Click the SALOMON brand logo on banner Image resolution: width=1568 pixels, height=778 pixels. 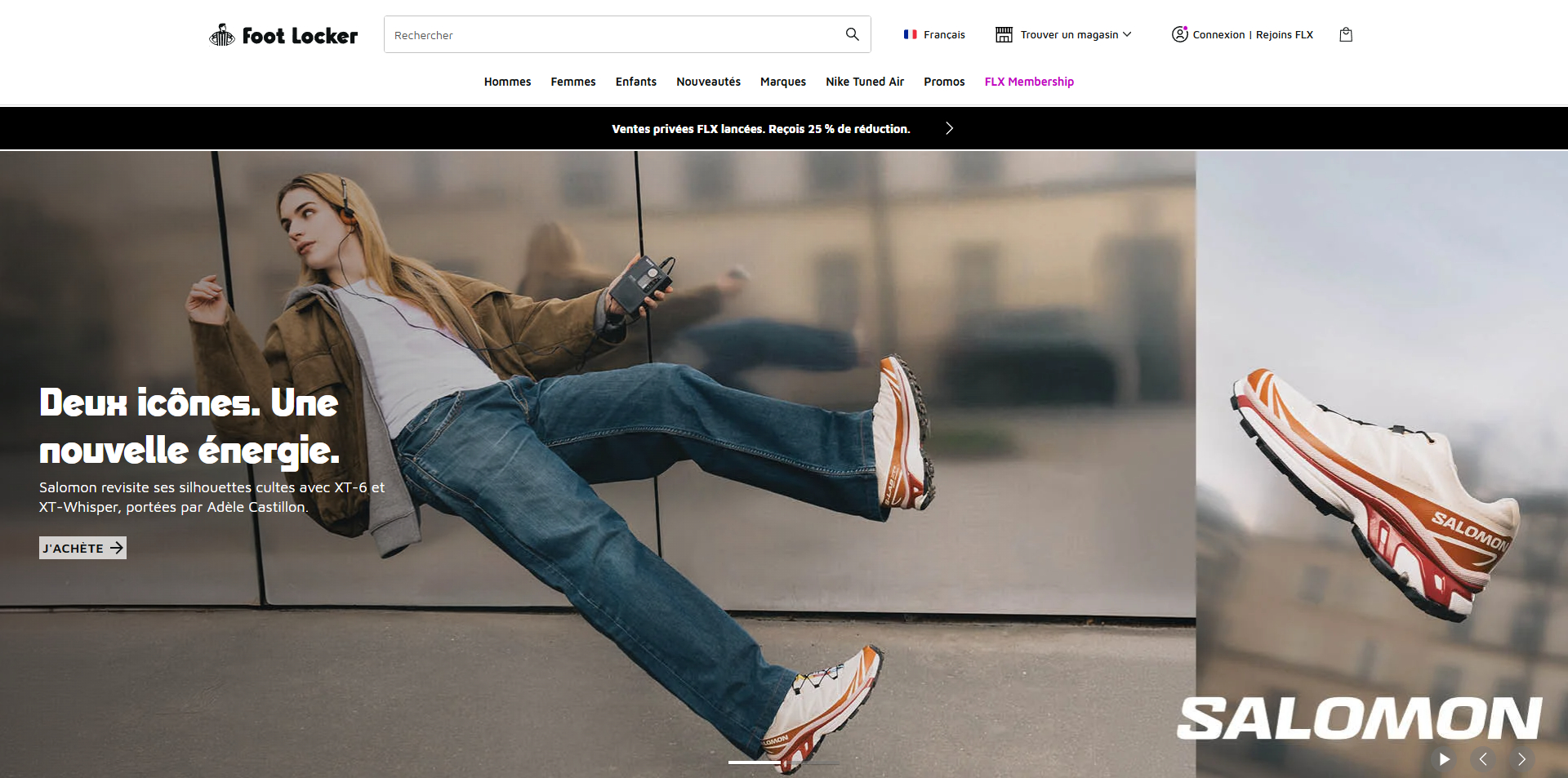(x=1359, y=718)
